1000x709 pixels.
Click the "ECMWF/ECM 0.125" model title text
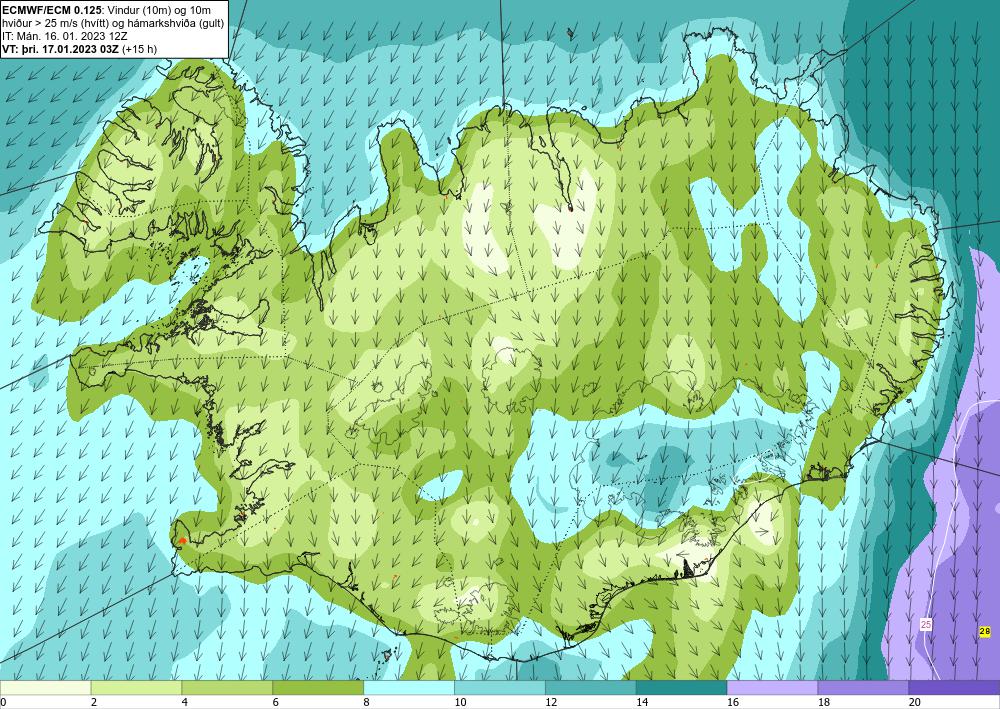51,10
